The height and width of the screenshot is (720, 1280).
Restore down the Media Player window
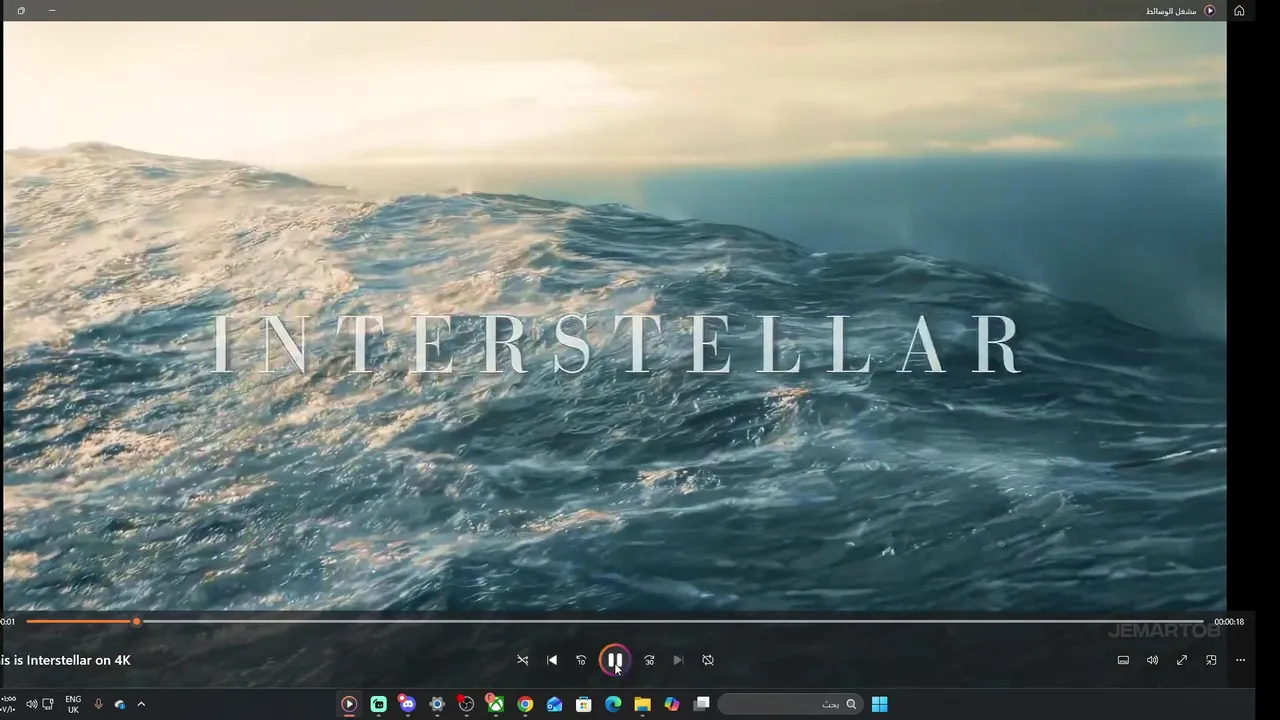[21, 11]
